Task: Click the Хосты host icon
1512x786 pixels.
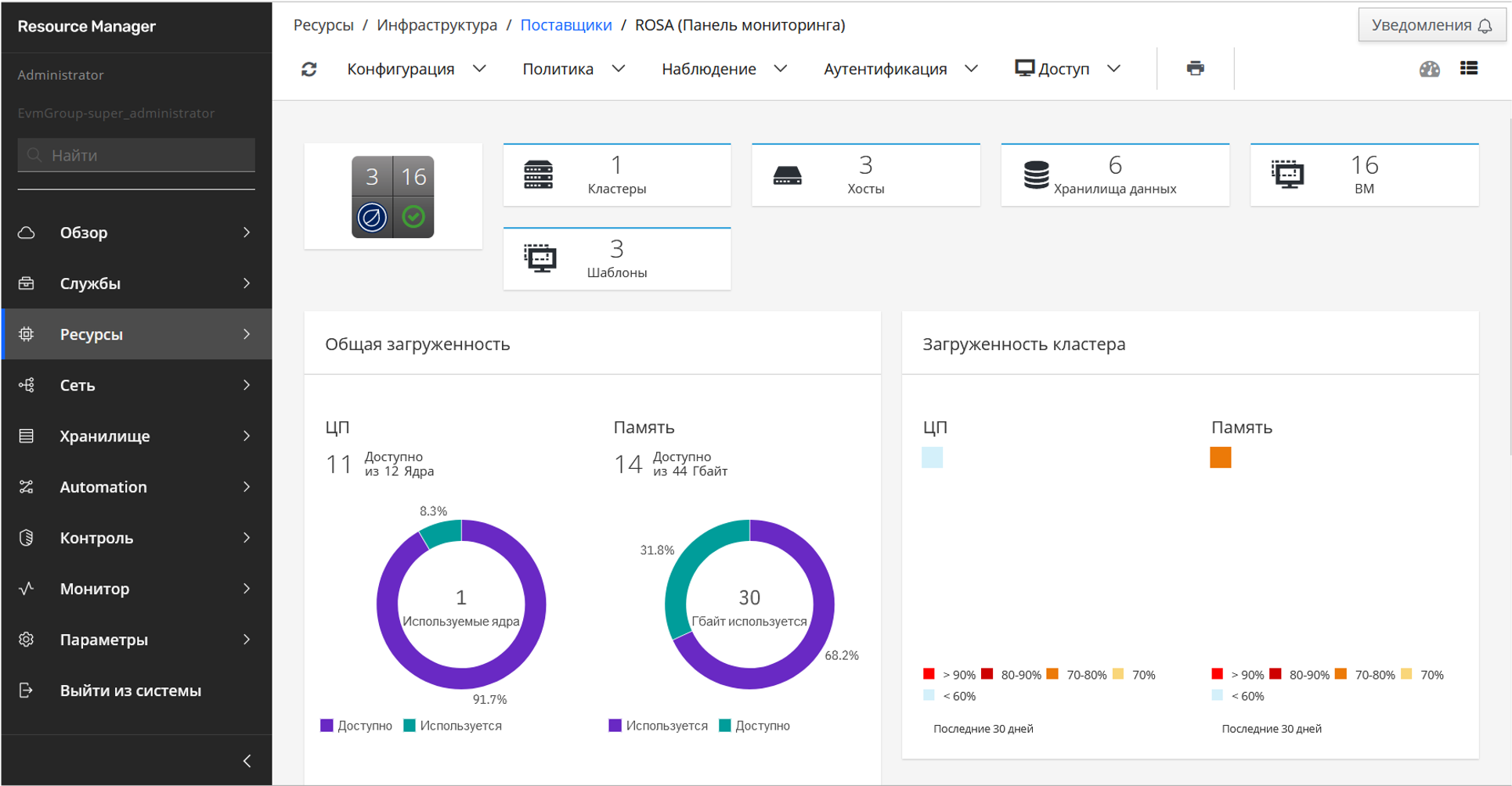Action: click(x=787, y=175)
